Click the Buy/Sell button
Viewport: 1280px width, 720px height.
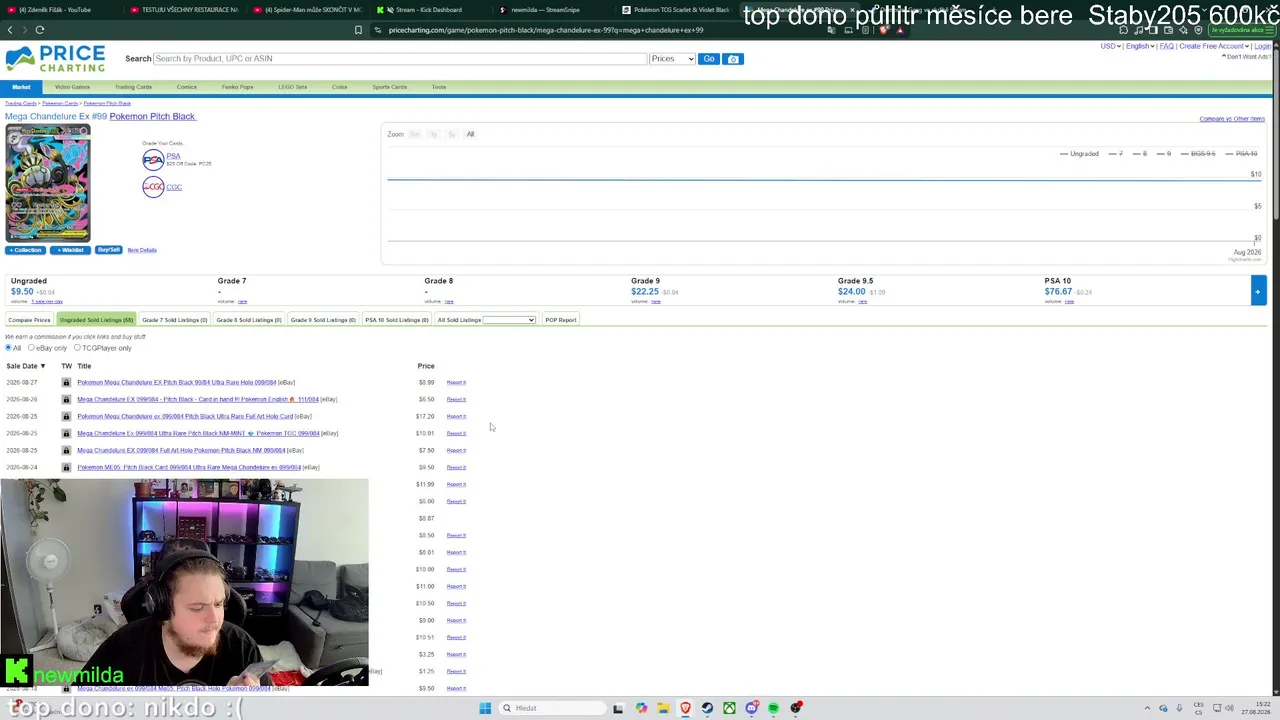pos(108,250)
